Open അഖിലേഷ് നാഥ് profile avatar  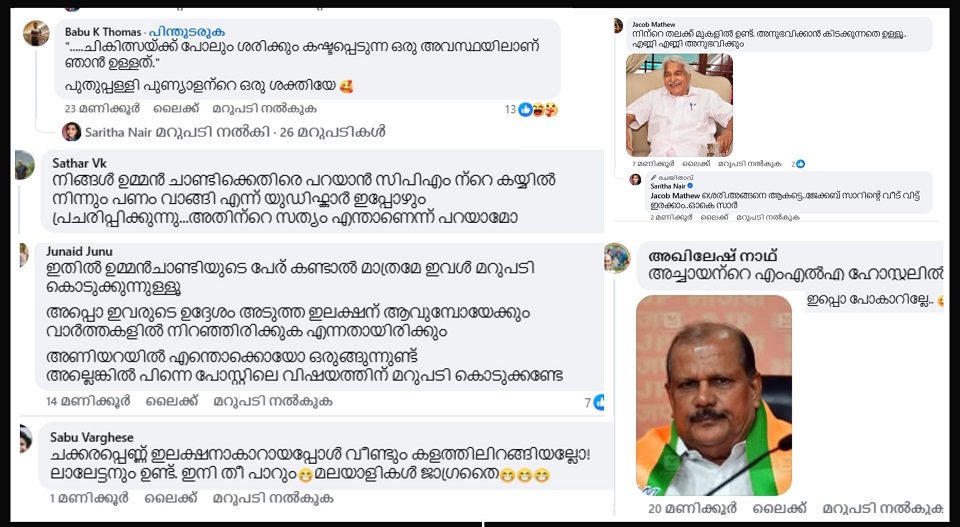[x=617, y=258]
